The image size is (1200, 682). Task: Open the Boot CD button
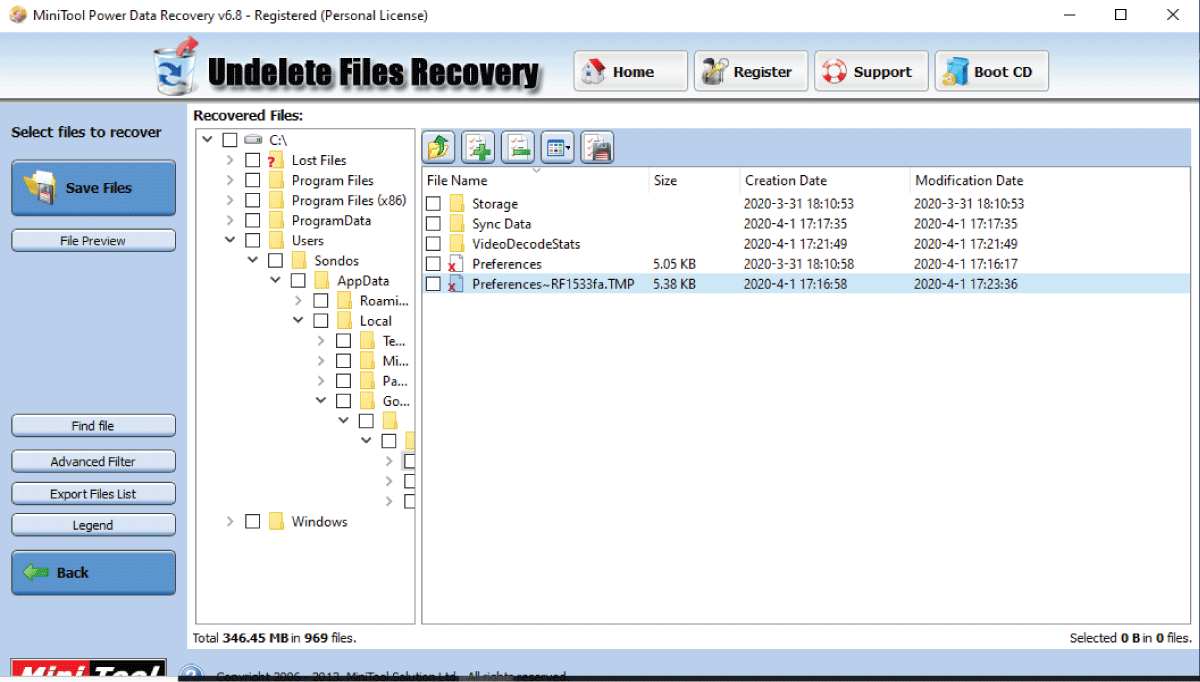click(x=991, y=71)
